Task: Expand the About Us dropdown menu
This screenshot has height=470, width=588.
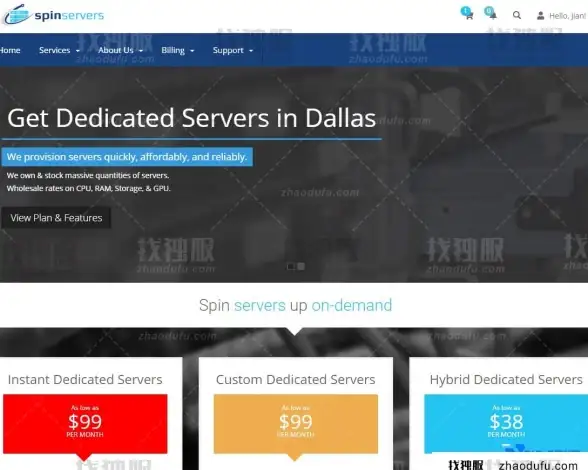Action: click(x=120, y=50)
